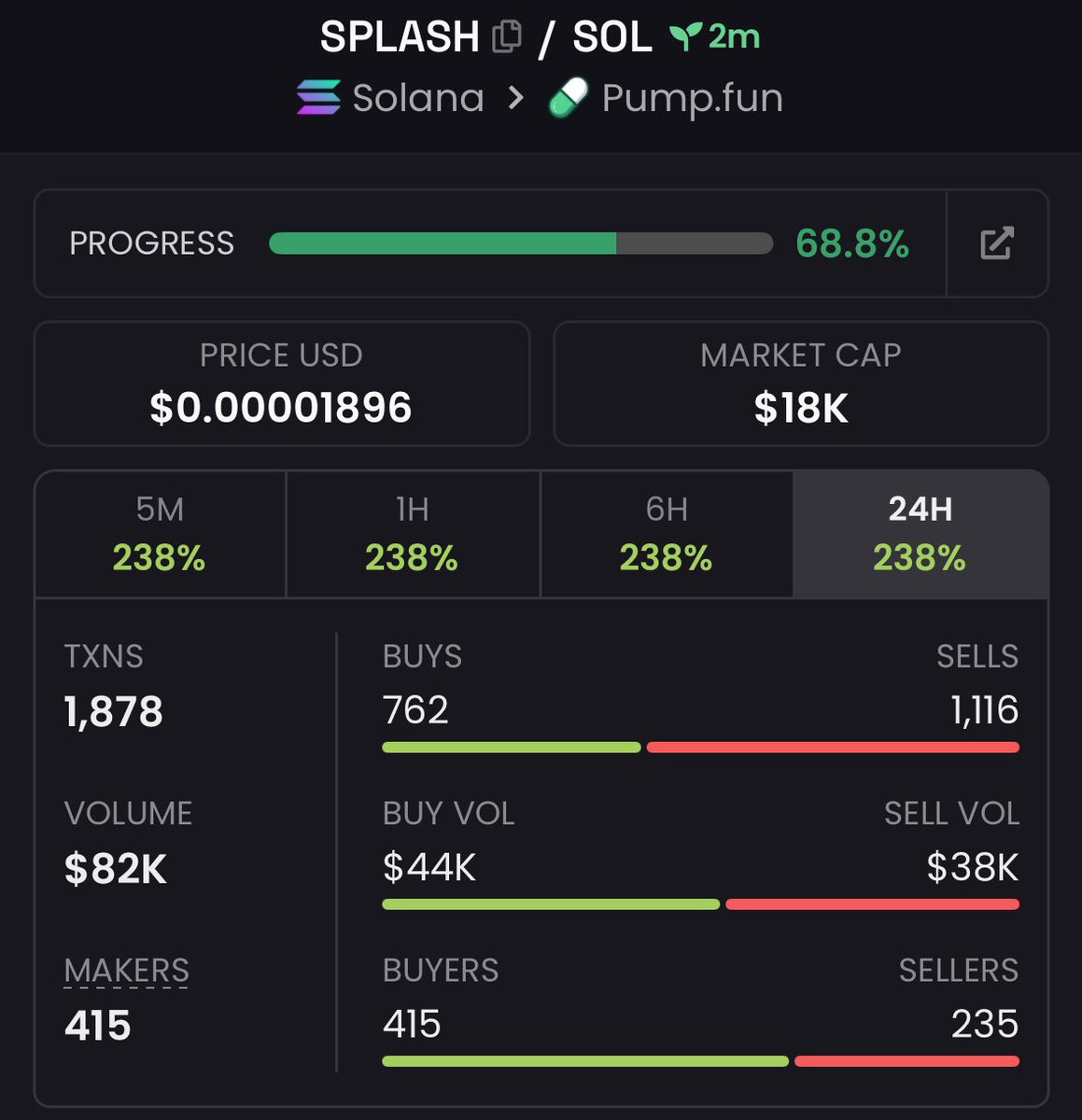Switch to the 1H timeframe tab
Image resolution: width=1082 pixels, height=1120 pixels.
point(413,534)
